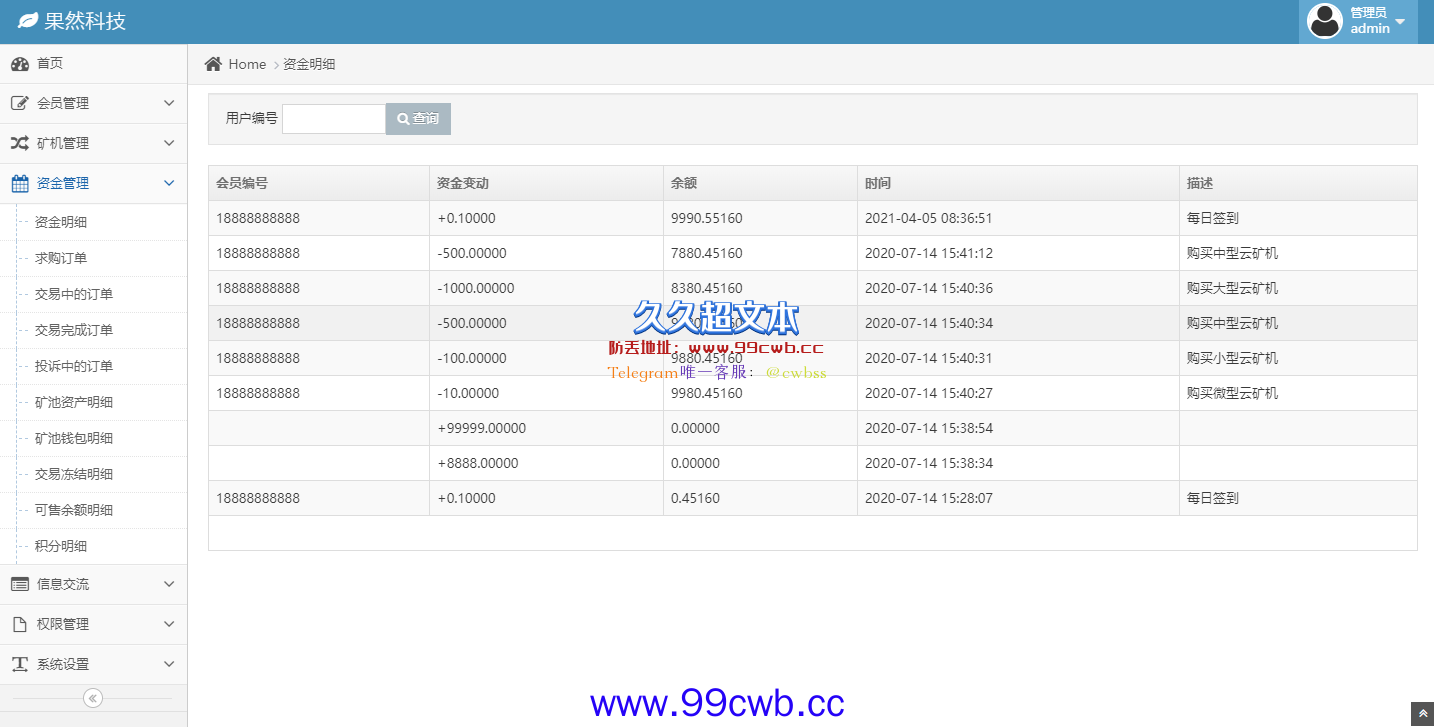1434x727 pixels.
Task: Expand the 信息交流 menu chevron
Action: (169, 584)
